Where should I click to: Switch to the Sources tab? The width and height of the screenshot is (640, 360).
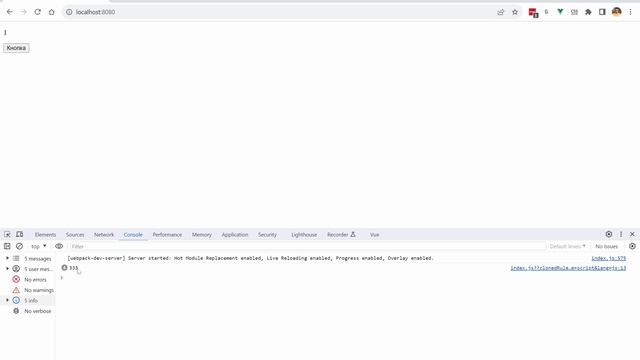75,235
